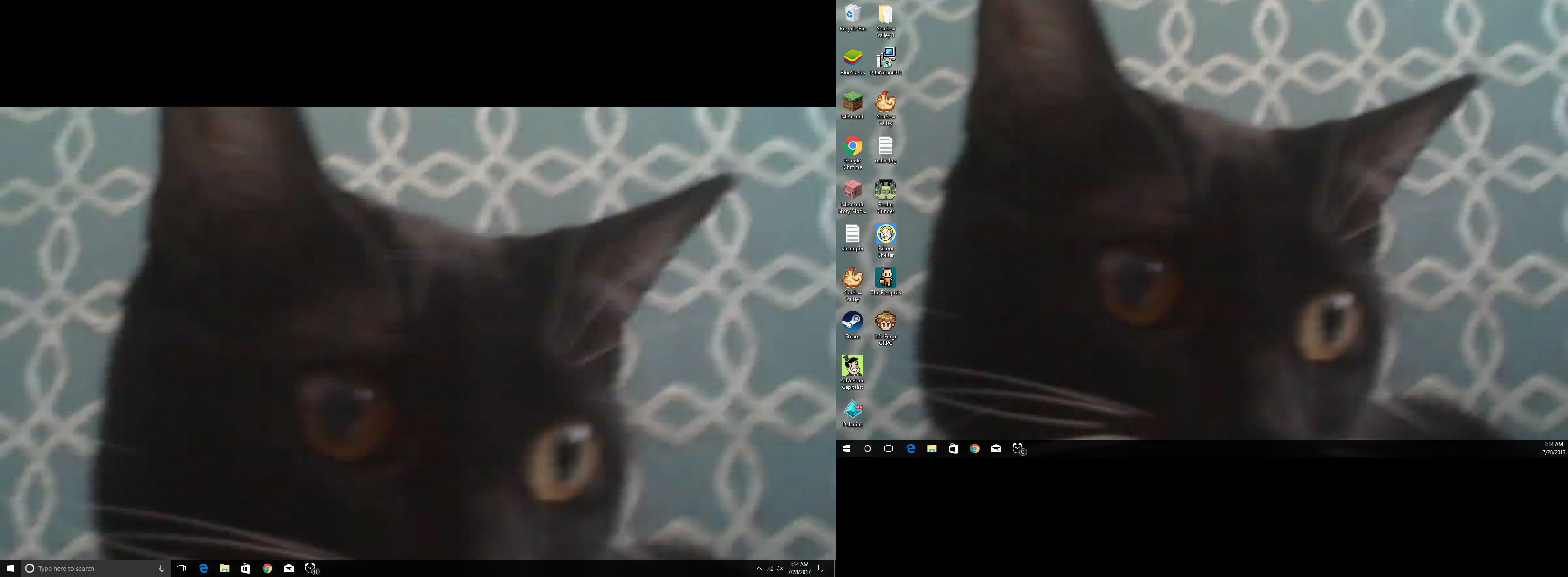The width and height of the screenshot is (1568, 577).
Task: Select the Life Forge ORPG shortcut
Action: click(885, 329)
